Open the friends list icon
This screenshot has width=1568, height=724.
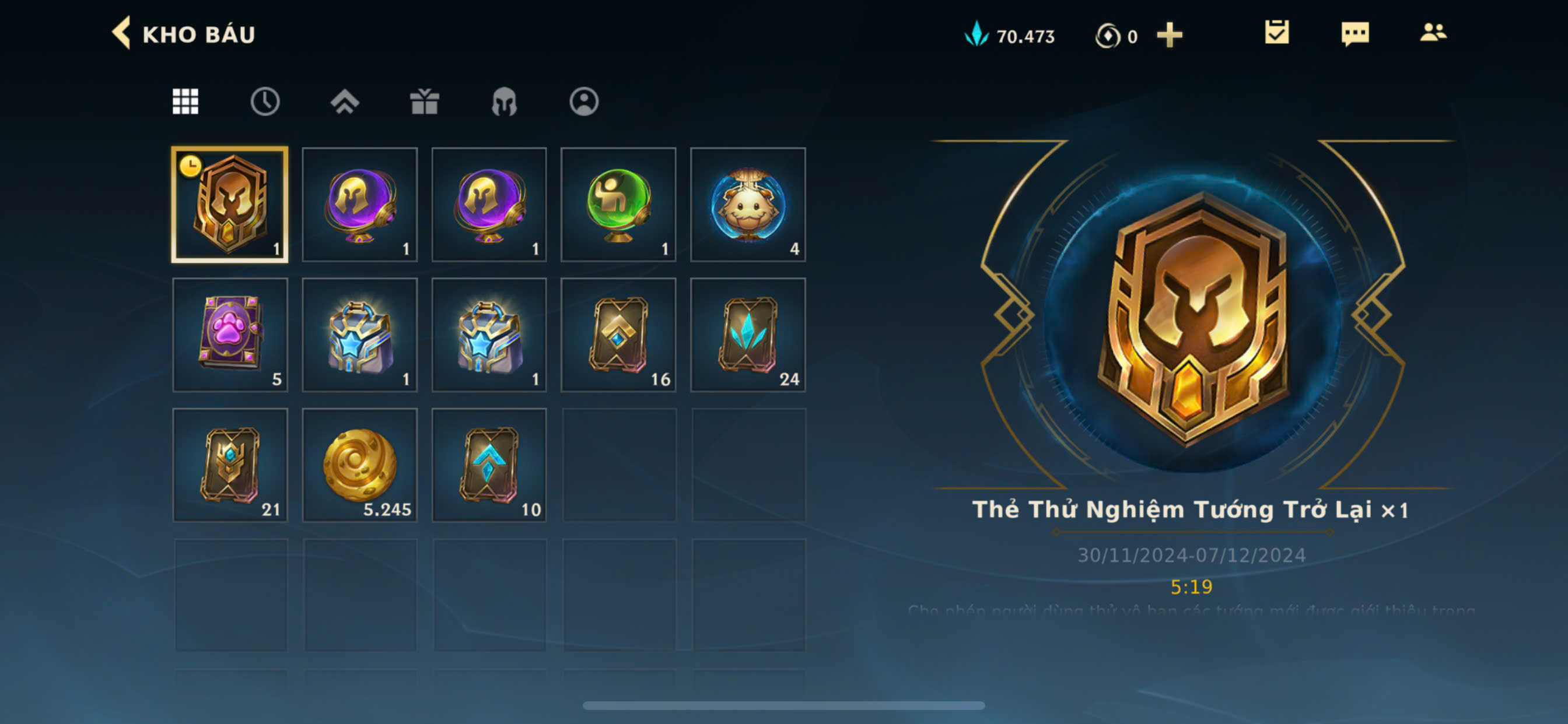[x=1433, y=32]
